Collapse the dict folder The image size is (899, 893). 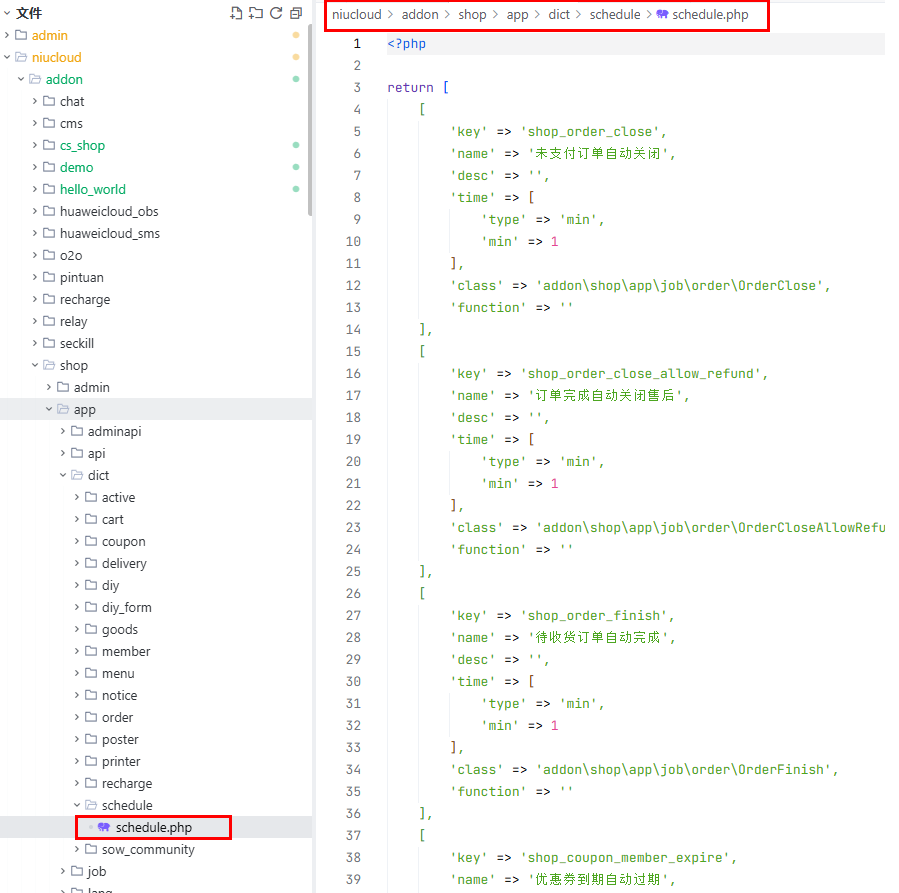click(x=64, y=476)
